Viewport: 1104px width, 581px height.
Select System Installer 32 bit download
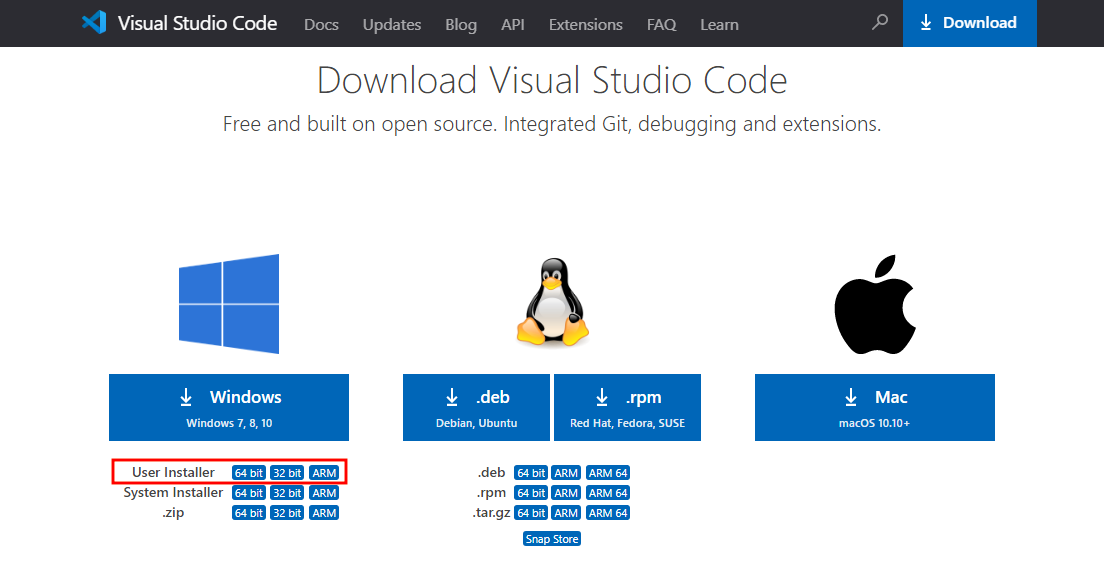pyautogui.click(x=286, y=493)
